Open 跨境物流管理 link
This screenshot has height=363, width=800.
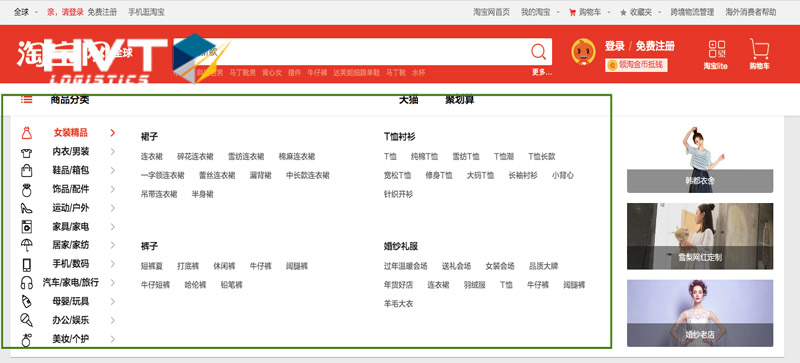tap(692, 12)
